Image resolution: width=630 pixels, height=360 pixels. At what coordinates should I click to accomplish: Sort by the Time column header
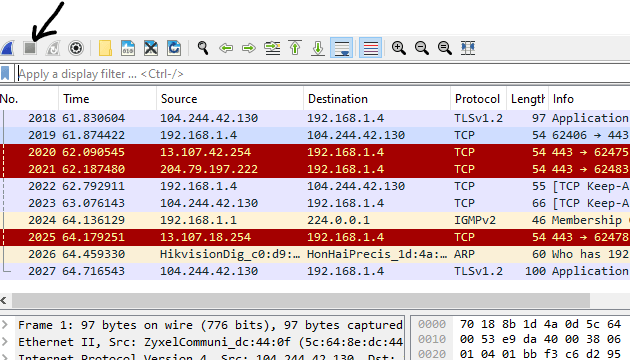click(107, 99)
